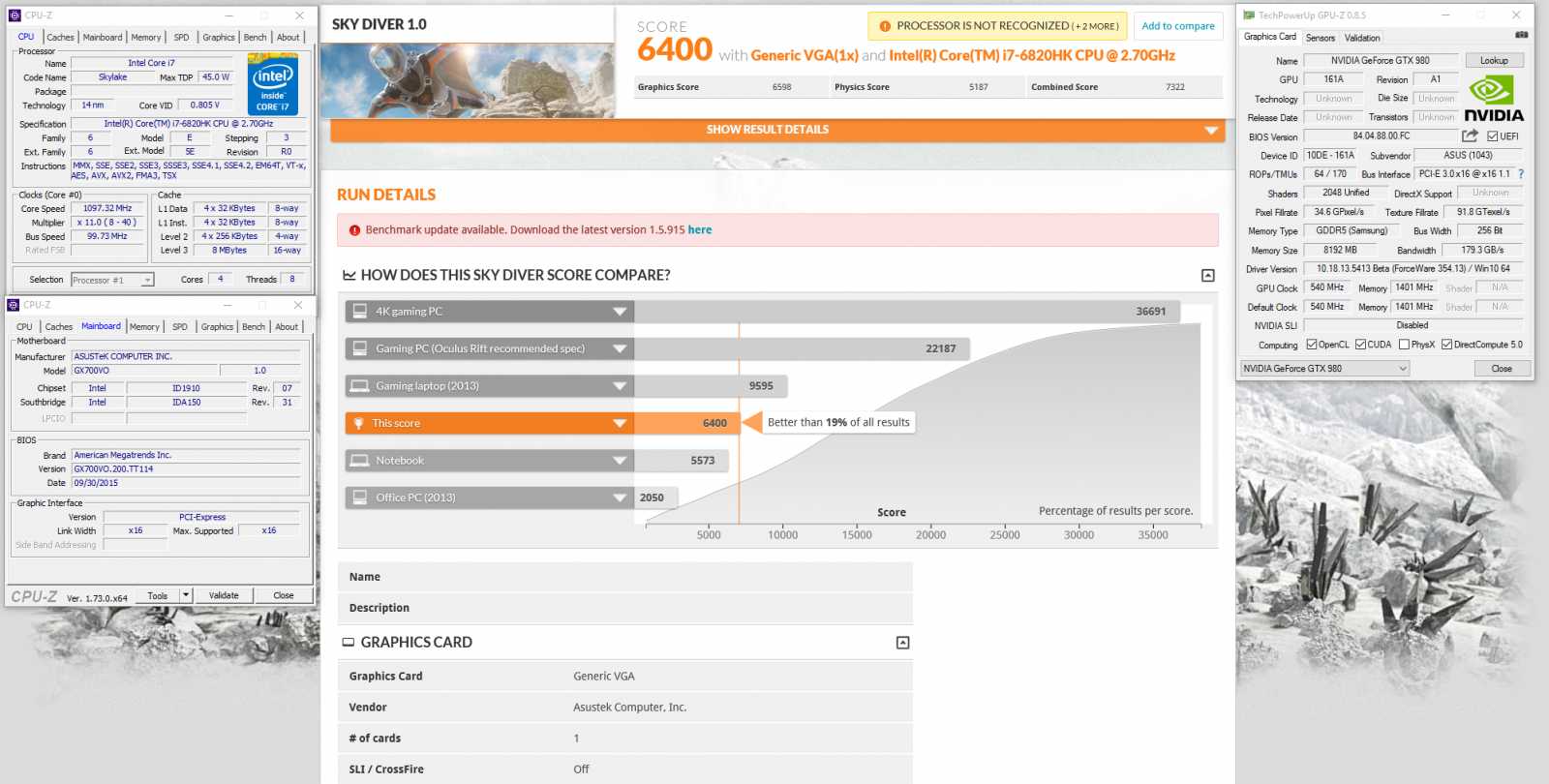Screen dimensions: 1549x784
Task: Click the laptop icon on Notebook bar
Action: [x=360, y=461]
